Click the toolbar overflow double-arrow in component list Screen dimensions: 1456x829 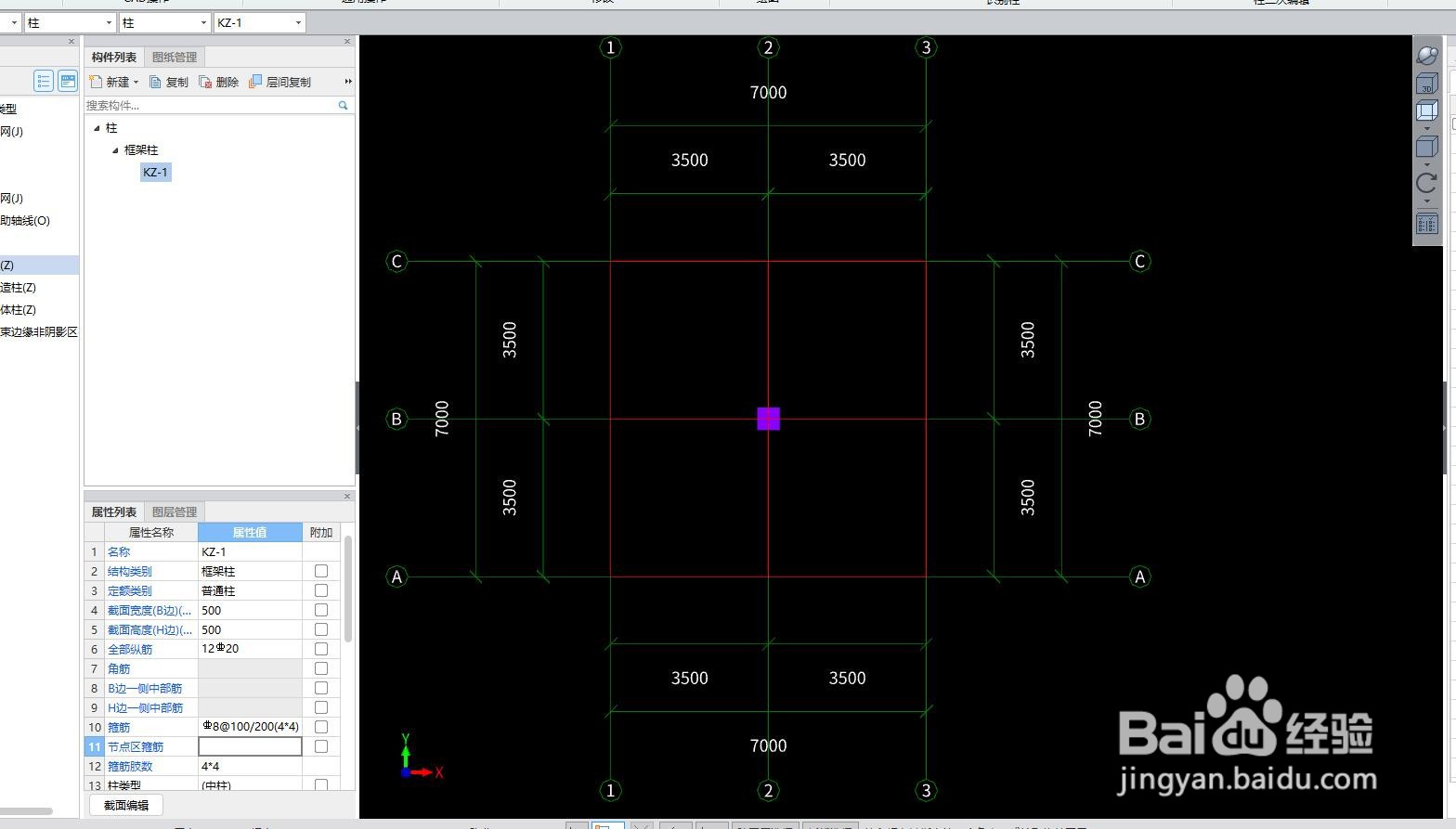click(348, 82)
